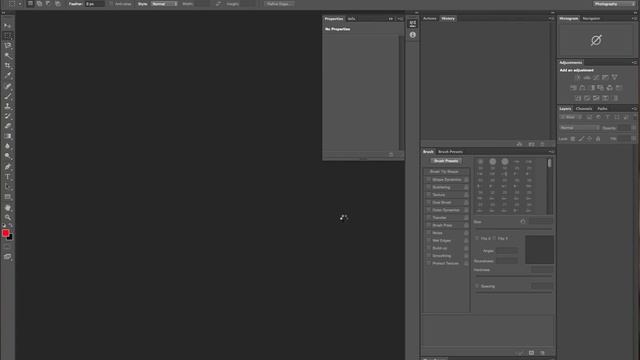Switch to the Paths tab

pos(602,109)
